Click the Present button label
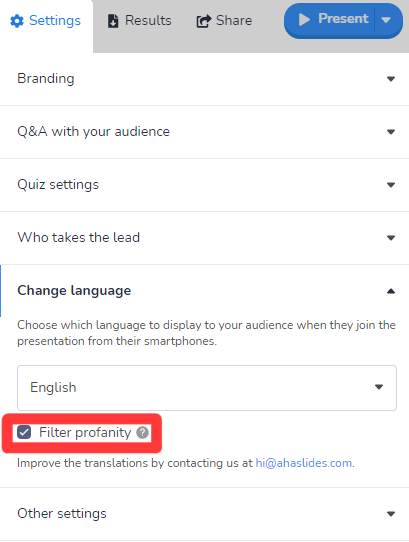Image resolution: width=409 pixels, height=542 pixels. tap(343, 19)
